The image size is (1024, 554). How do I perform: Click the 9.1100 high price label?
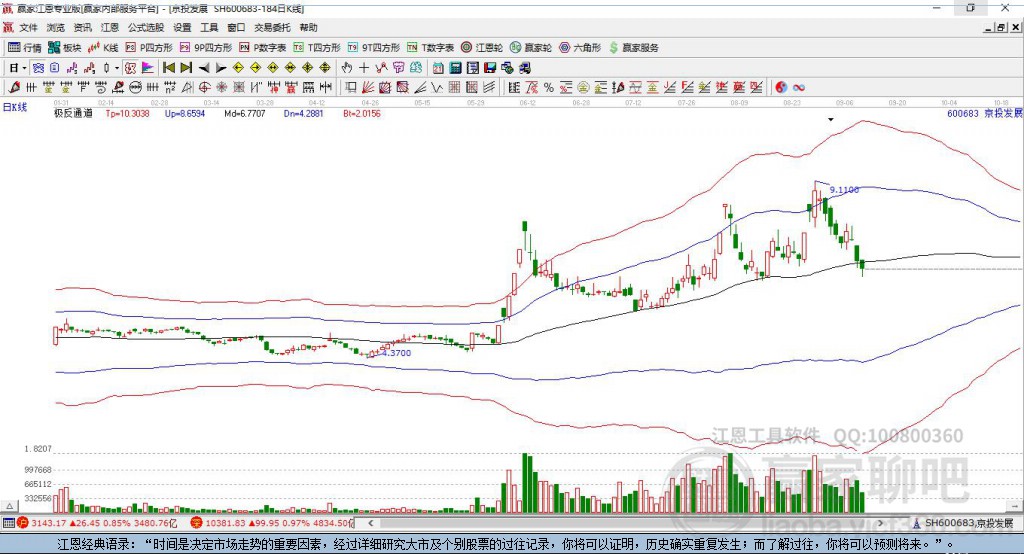pos(844,189)
